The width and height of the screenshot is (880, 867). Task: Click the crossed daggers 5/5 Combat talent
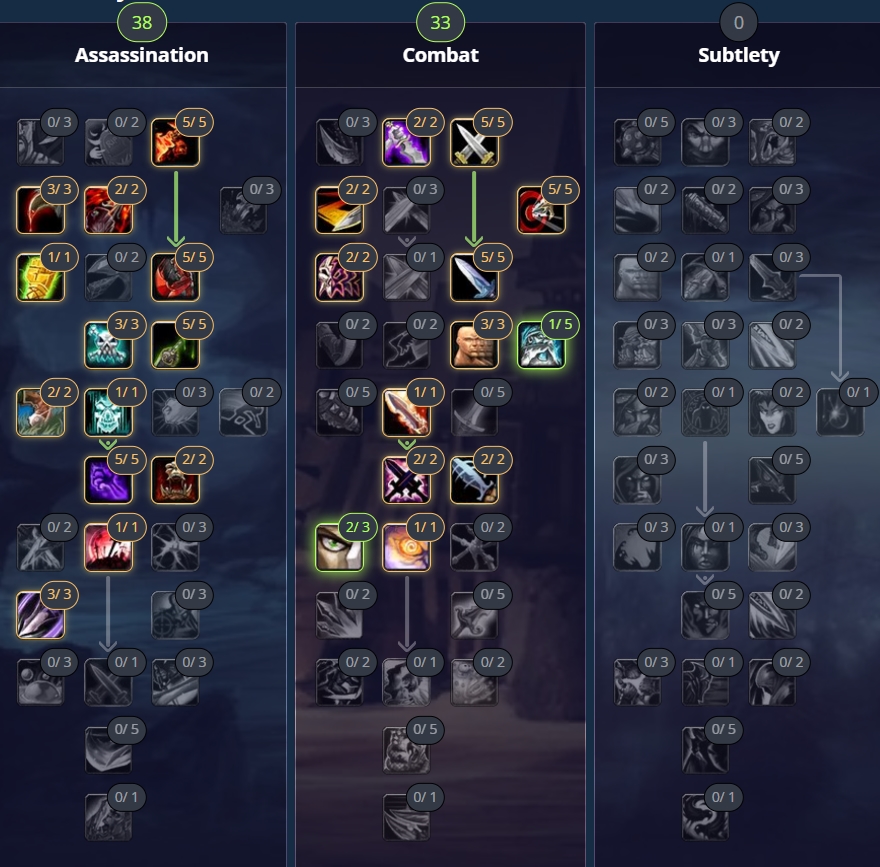click(474, 142)
